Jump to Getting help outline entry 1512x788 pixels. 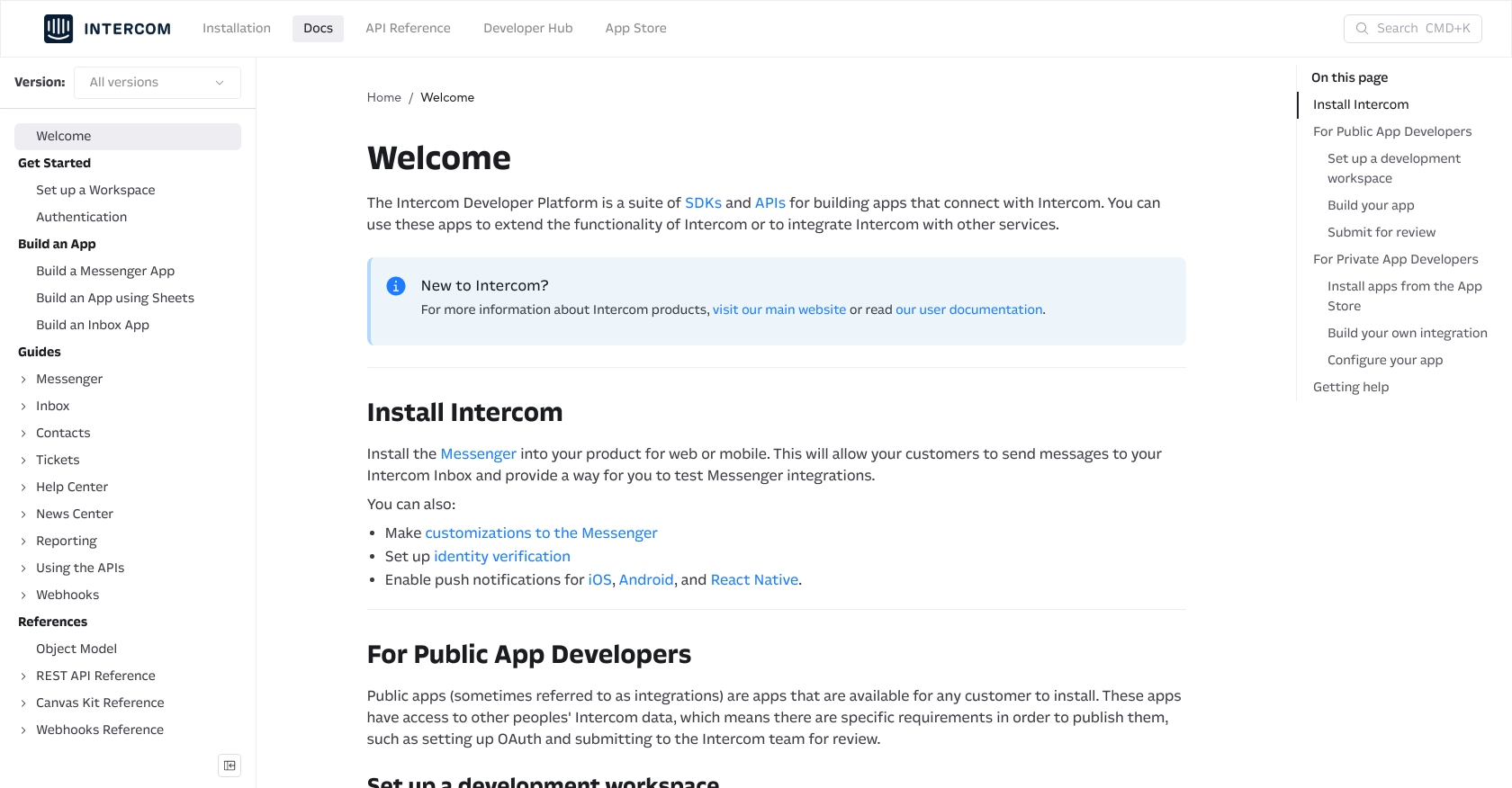[1351, 388]
